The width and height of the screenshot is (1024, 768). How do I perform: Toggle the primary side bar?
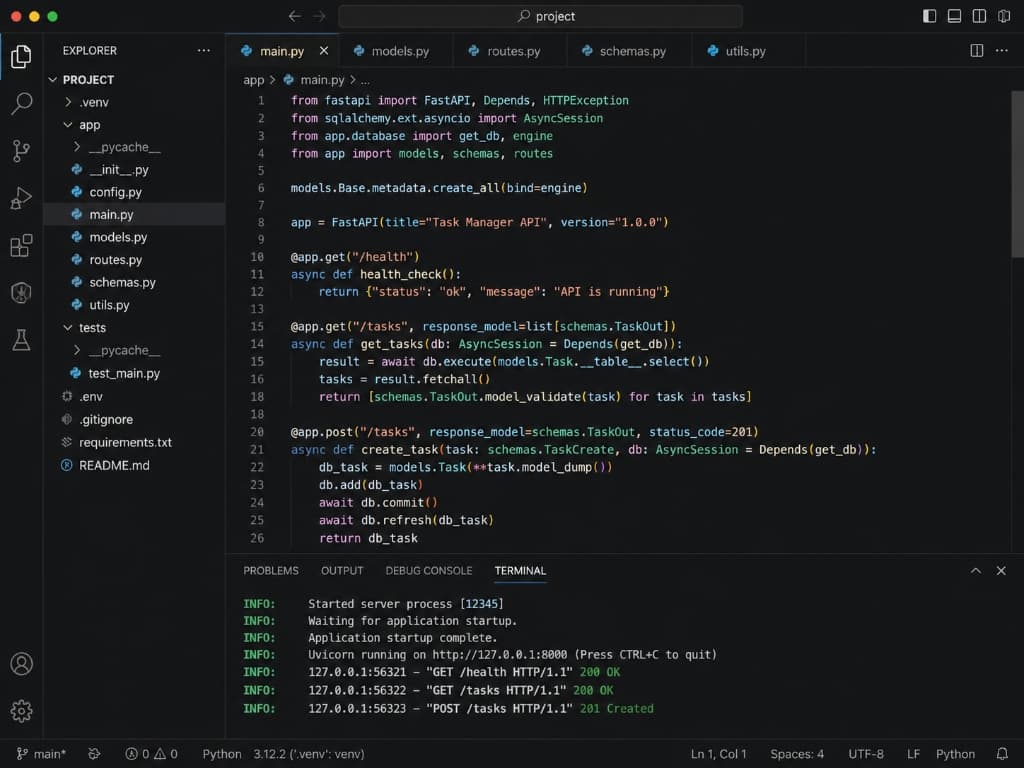tap(929, 16)
